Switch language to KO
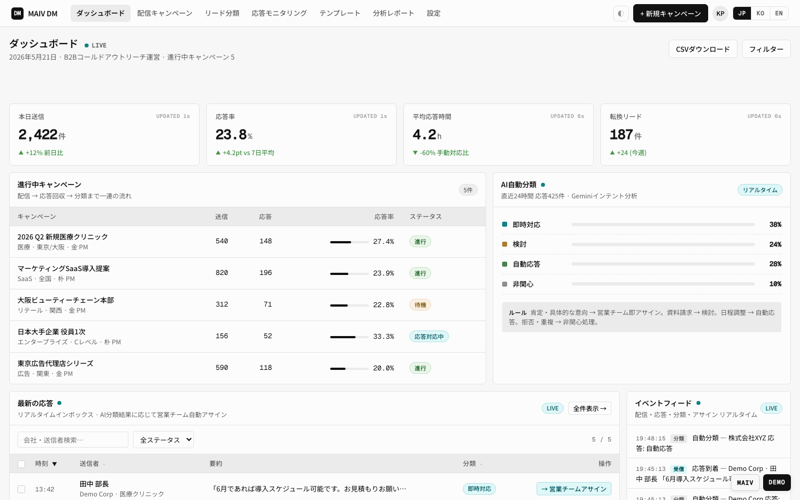The image size is (800, 500). (760, 13)
